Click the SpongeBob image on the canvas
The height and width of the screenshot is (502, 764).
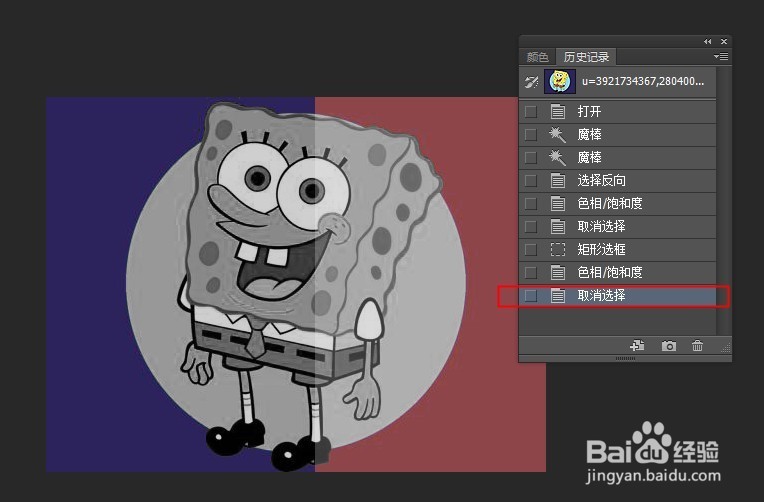point(296,284)
